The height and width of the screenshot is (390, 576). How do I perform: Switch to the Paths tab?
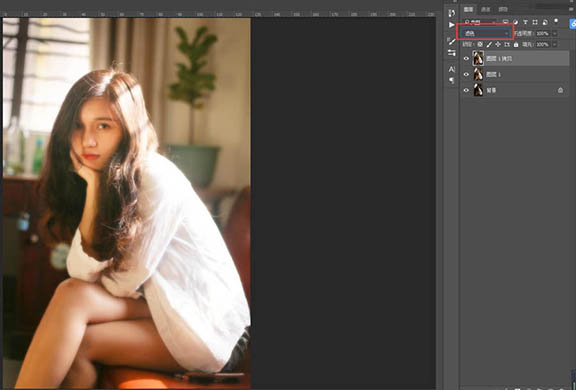click(x=503, y=9)
